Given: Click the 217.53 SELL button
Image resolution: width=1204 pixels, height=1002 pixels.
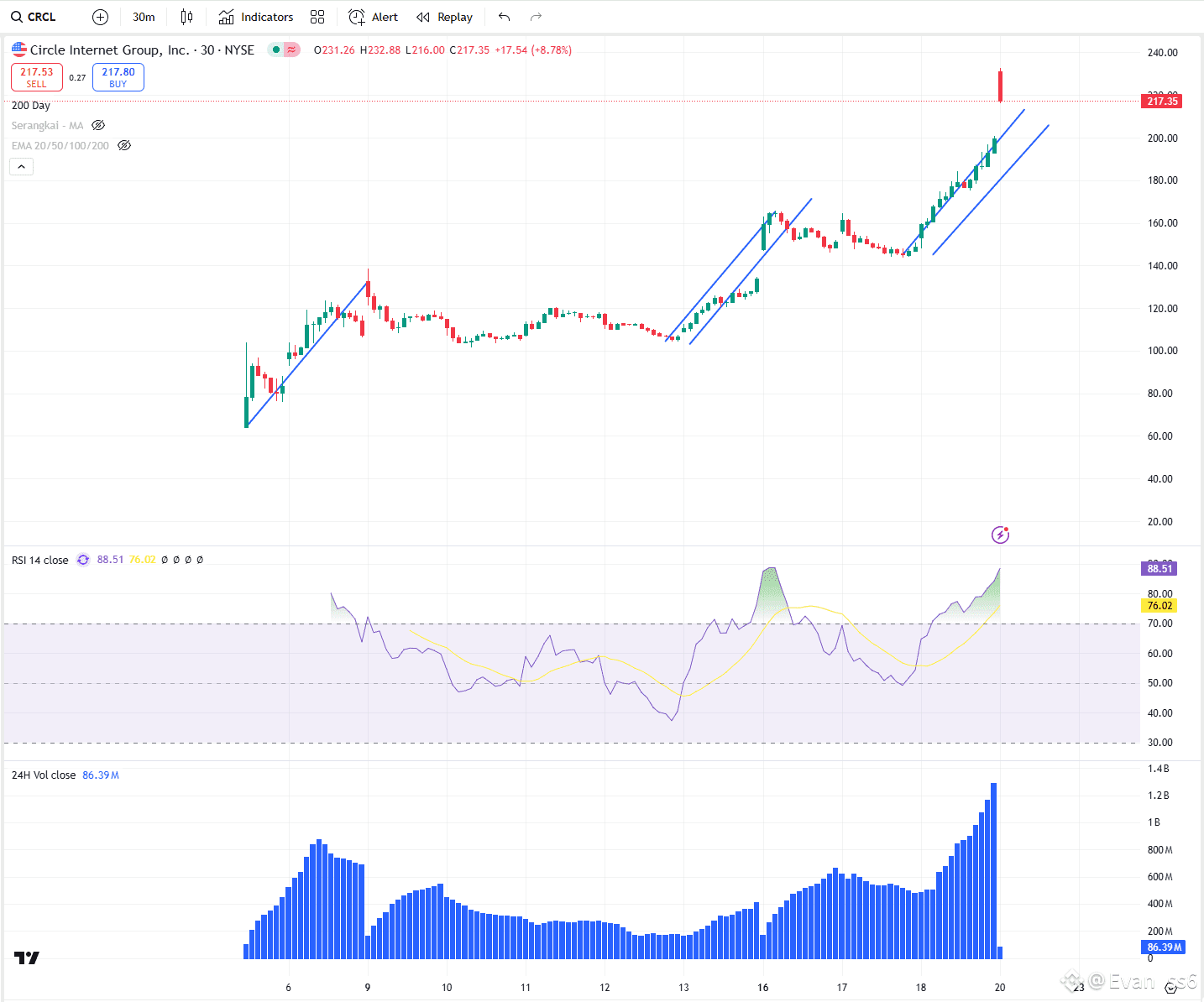Looking at the screenshot, I should coord(37,77).
